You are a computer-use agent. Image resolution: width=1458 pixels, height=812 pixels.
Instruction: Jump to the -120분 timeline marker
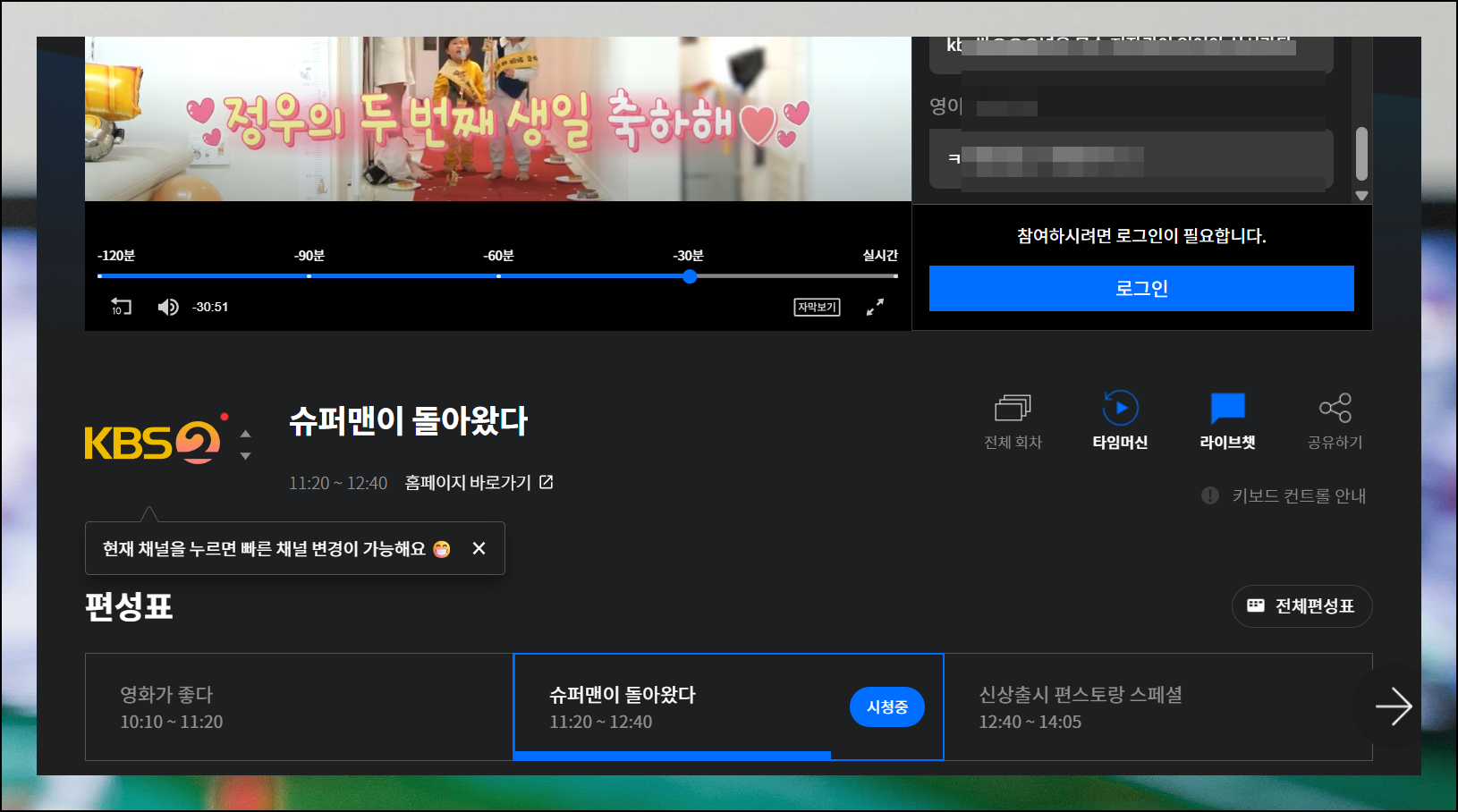tap(116, 256)
